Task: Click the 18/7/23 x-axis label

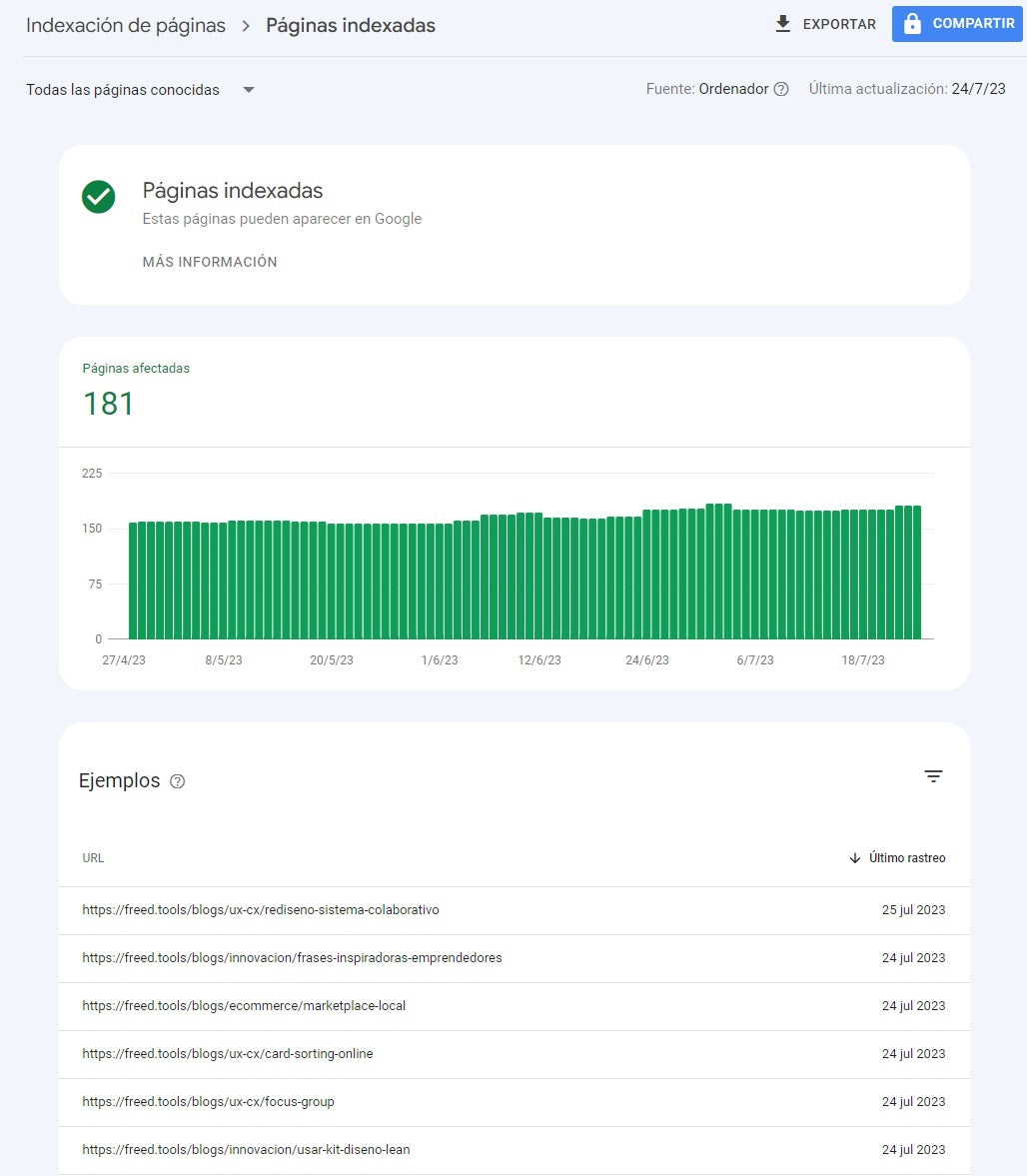Action: [863, 660]
